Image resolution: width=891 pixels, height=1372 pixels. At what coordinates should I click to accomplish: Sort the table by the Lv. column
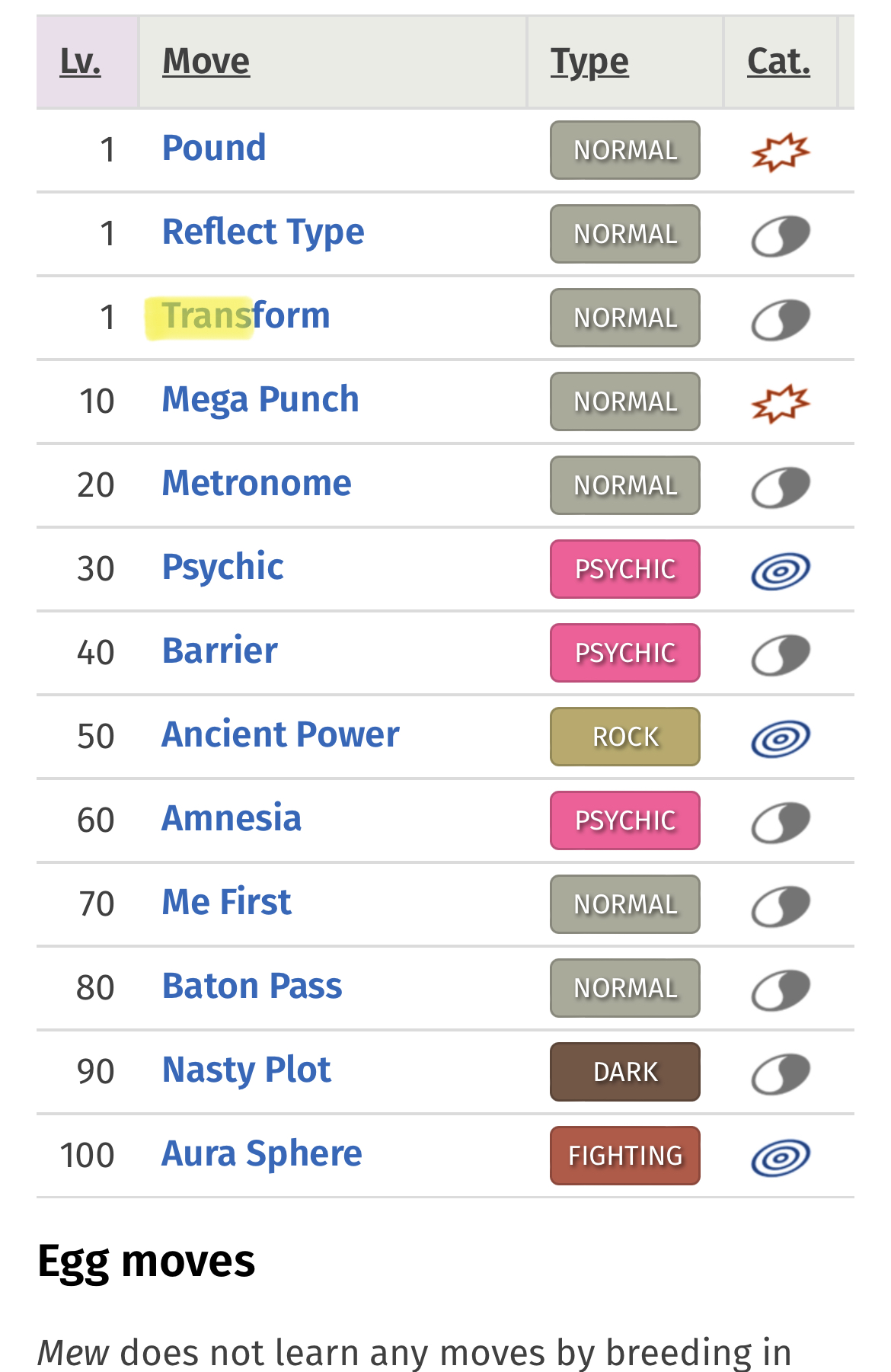(80, 62)
